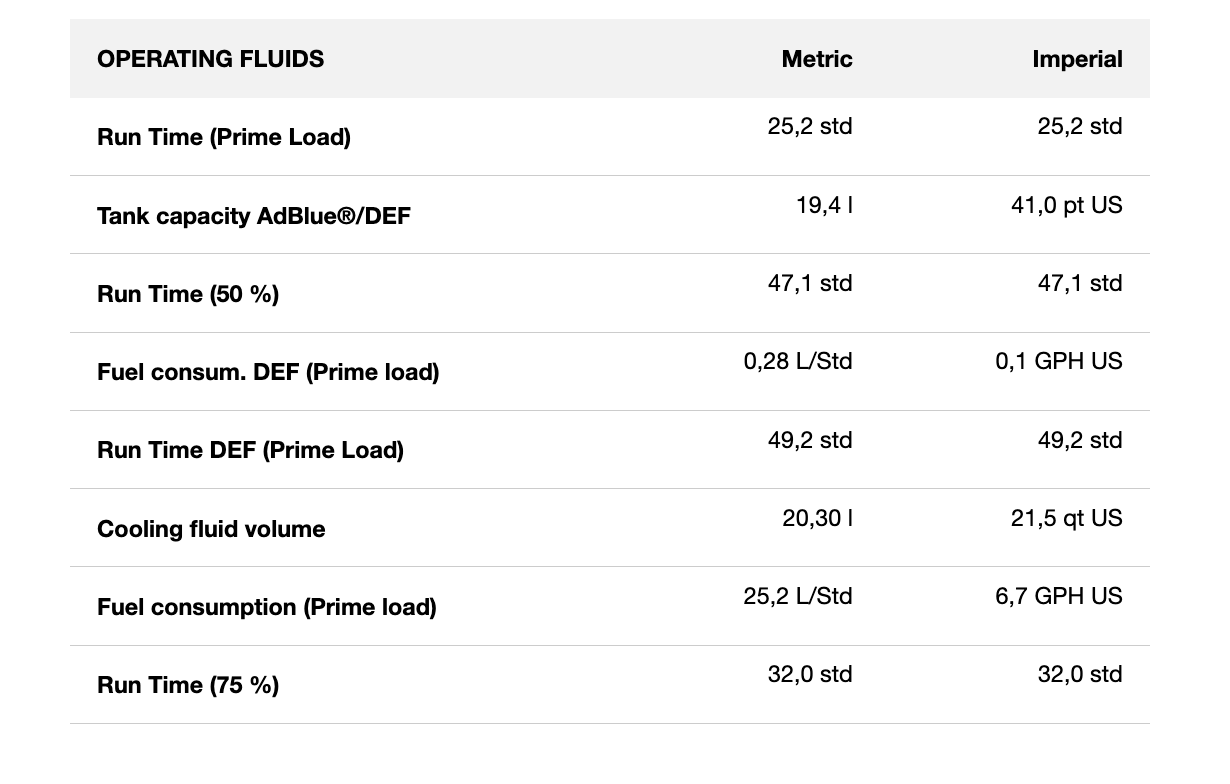Select Fuel consumption (Prime load) label

click(x=266, y=607)
